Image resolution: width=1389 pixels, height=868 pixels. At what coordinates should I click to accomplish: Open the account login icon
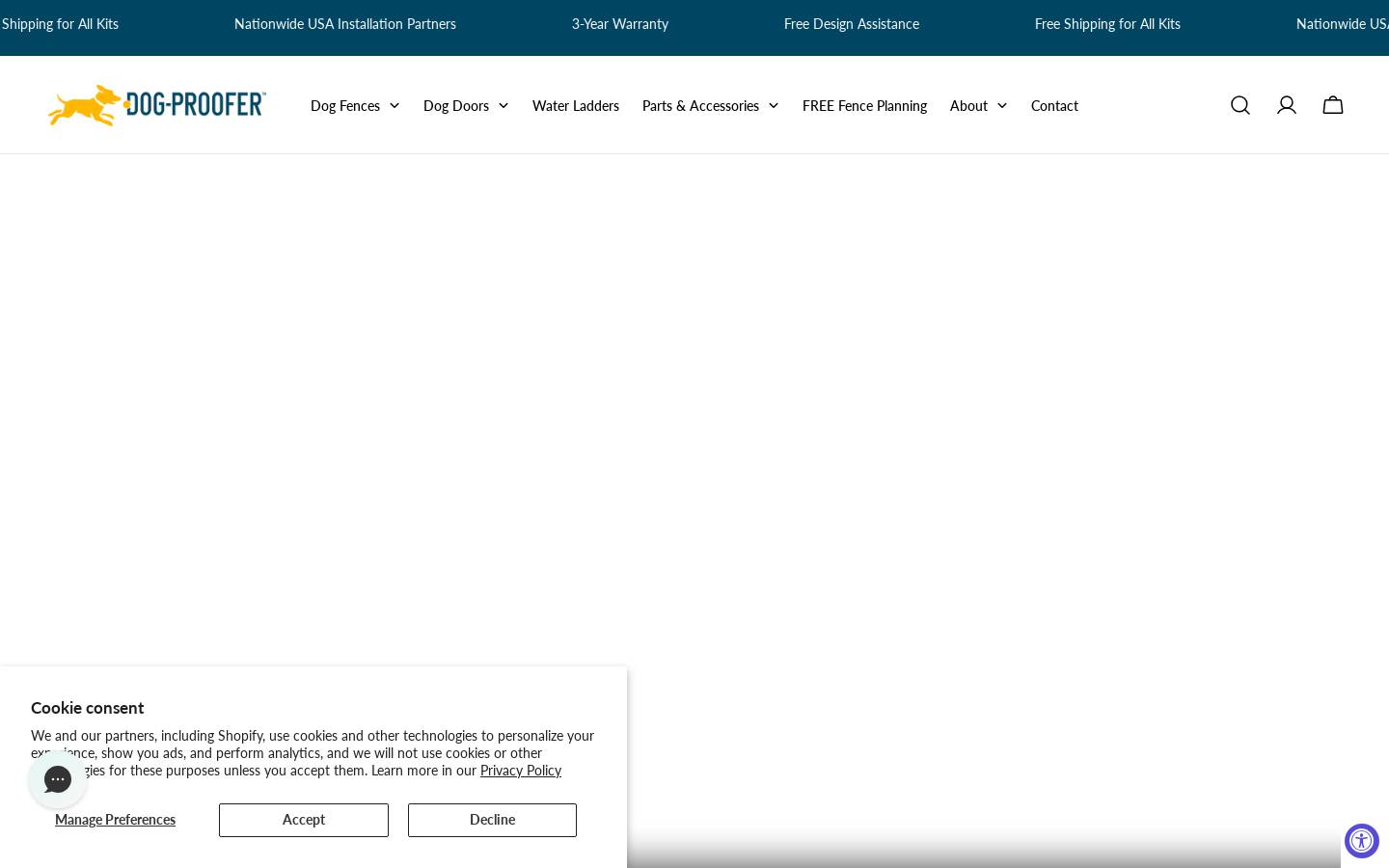tap(1287, 105)
